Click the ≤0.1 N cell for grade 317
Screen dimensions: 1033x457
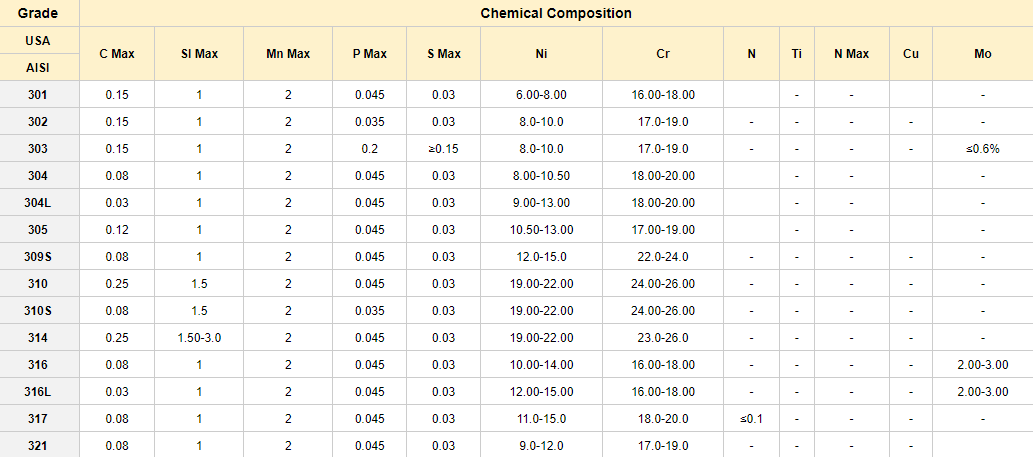click(x=751, y=419)
